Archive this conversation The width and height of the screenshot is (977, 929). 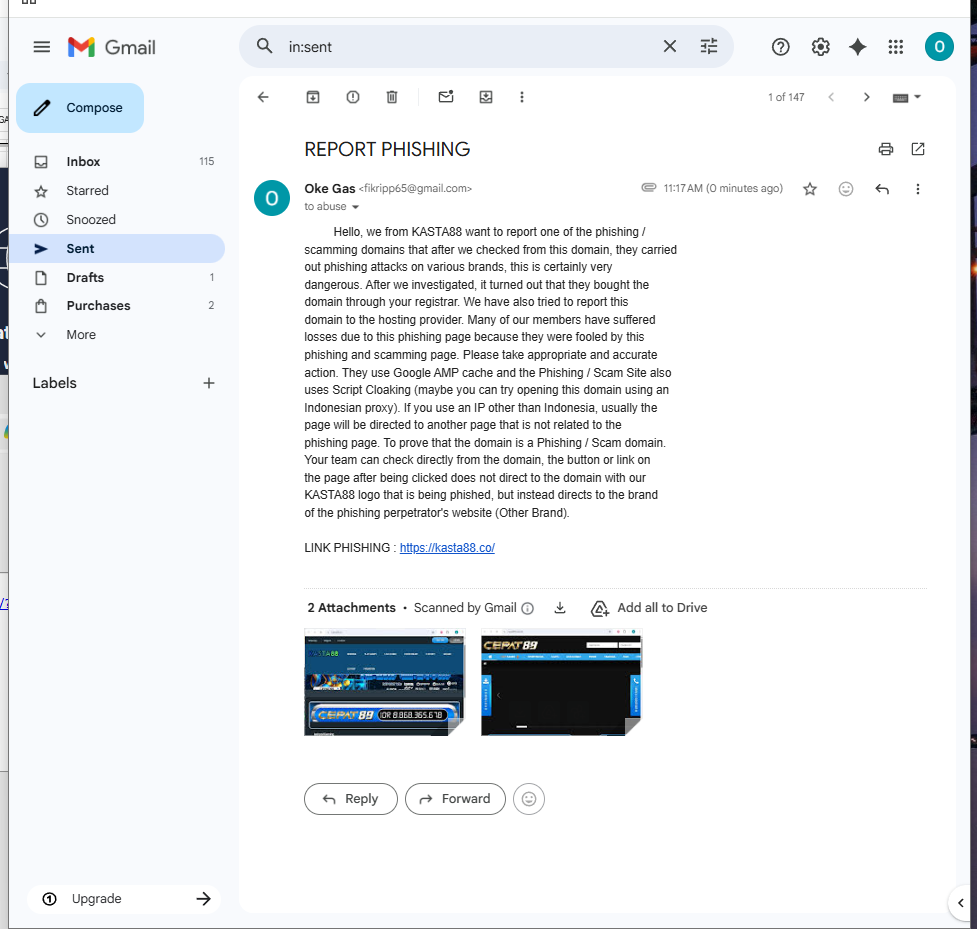tap(313, 97)
